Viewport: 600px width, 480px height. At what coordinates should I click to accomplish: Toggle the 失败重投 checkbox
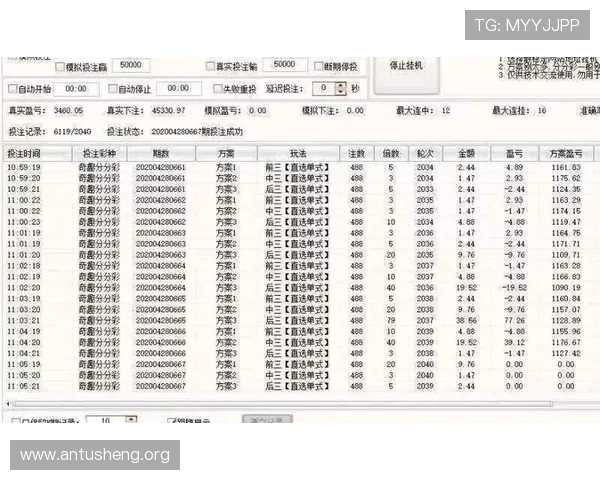pos(217,89)
